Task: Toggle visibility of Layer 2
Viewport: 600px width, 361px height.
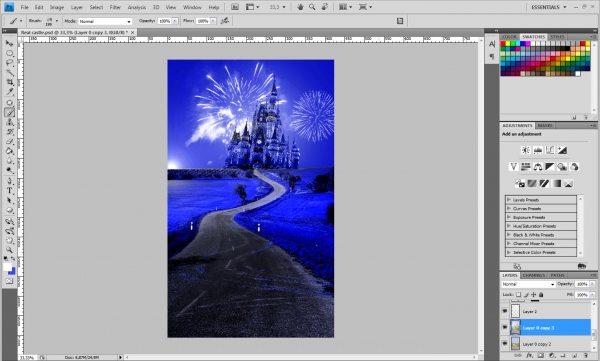Action: point(504,311)
